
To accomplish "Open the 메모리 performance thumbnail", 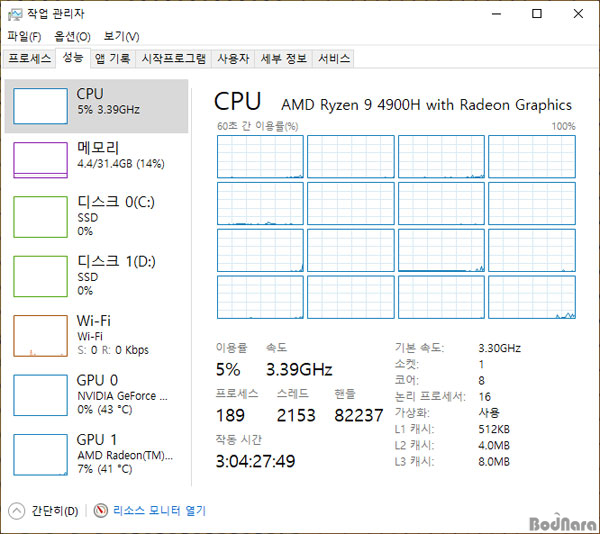I will 41,160.
